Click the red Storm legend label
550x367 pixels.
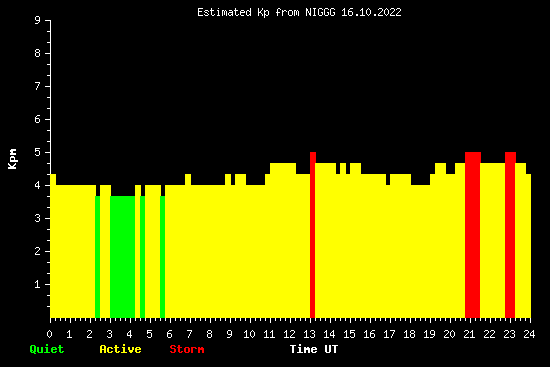(x=187, y=349)
